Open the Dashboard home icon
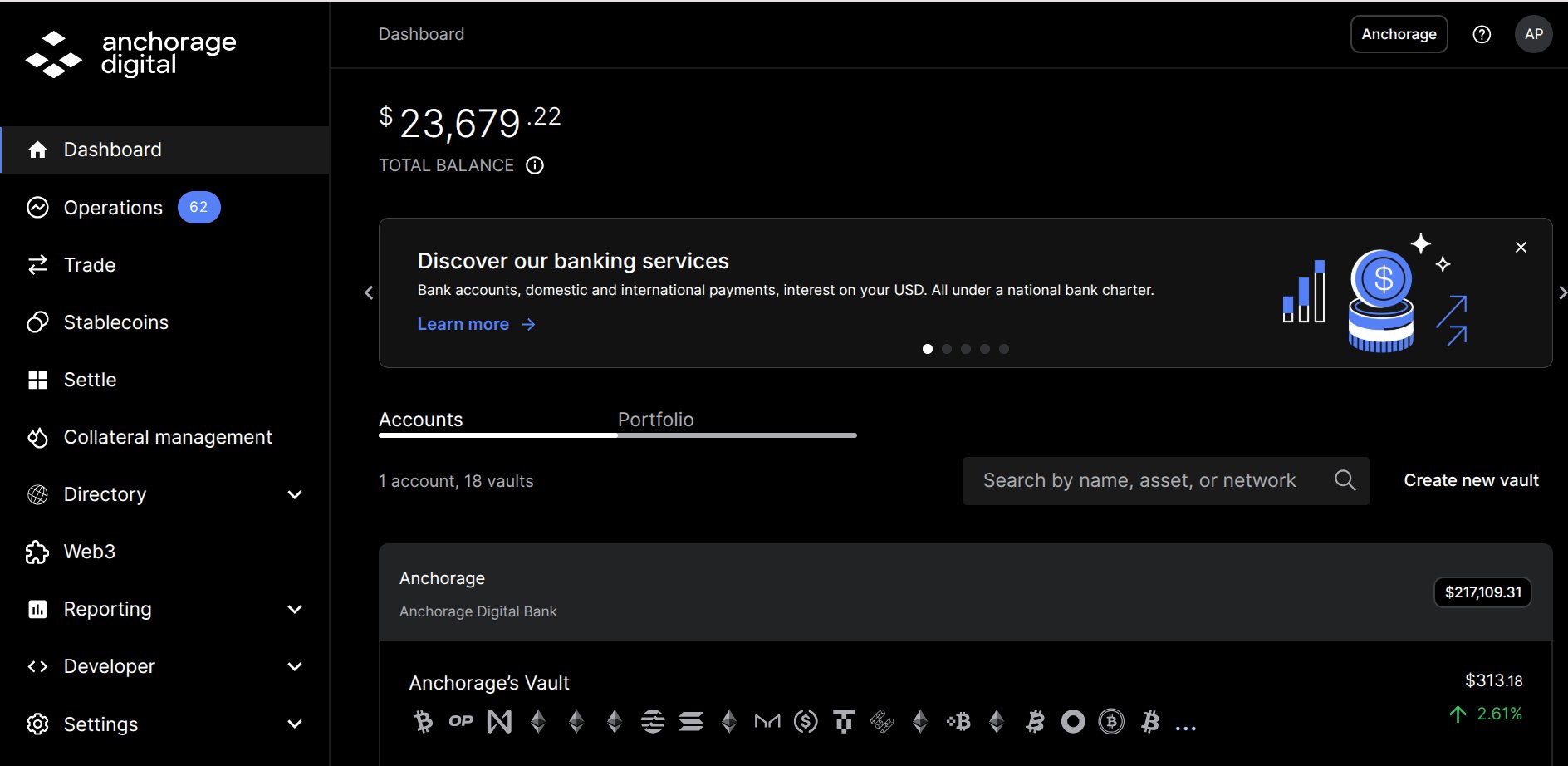 (x=37, y=150)
